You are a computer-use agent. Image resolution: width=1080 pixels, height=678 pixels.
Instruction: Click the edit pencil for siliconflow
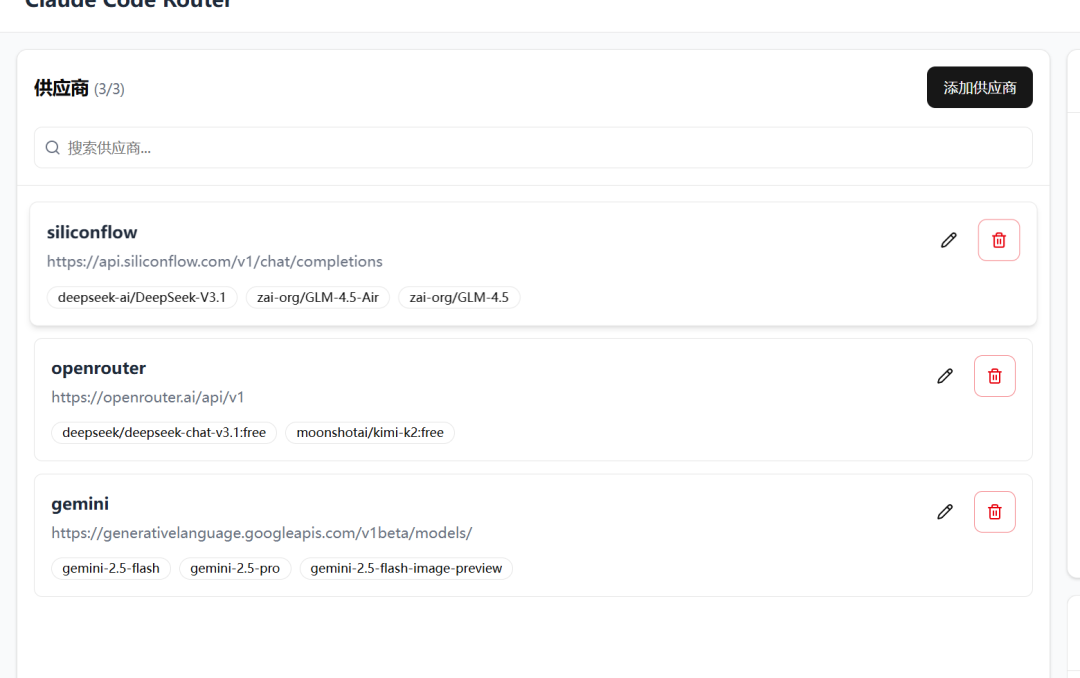pos(948,240)
